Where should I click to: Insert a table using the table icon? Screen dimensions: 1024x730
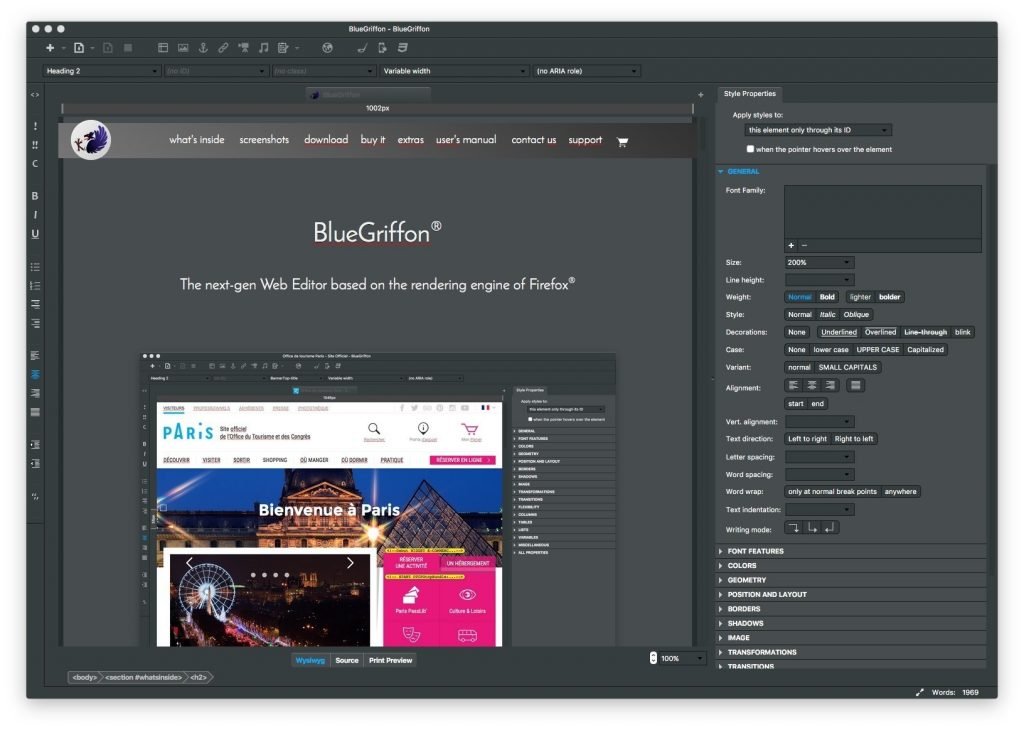pyautogui.click(x=163, y=48)
